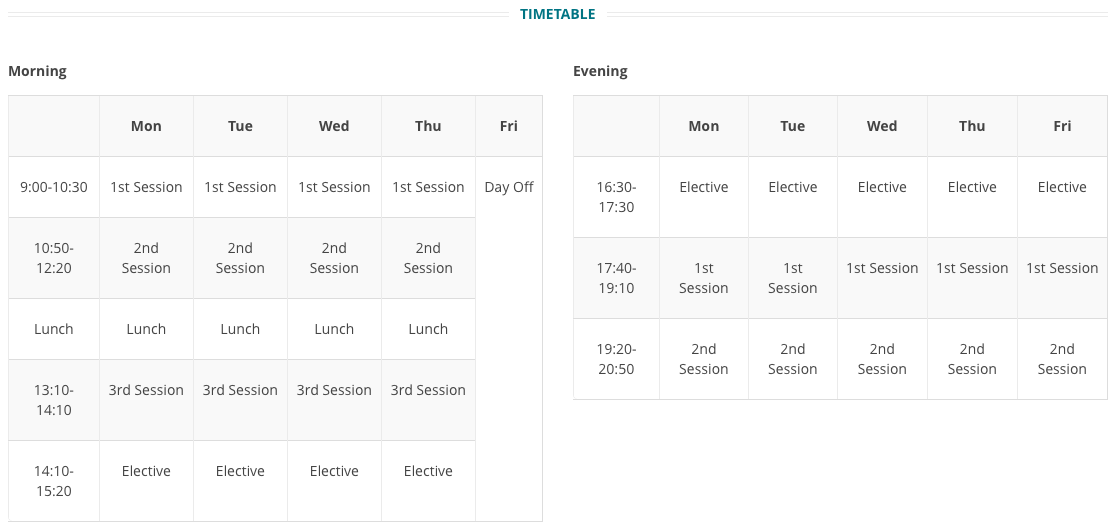Click Monday's morning Elective cell
Image resolution: width=1114 pixels, height=529 pixels.
[146, 471]
